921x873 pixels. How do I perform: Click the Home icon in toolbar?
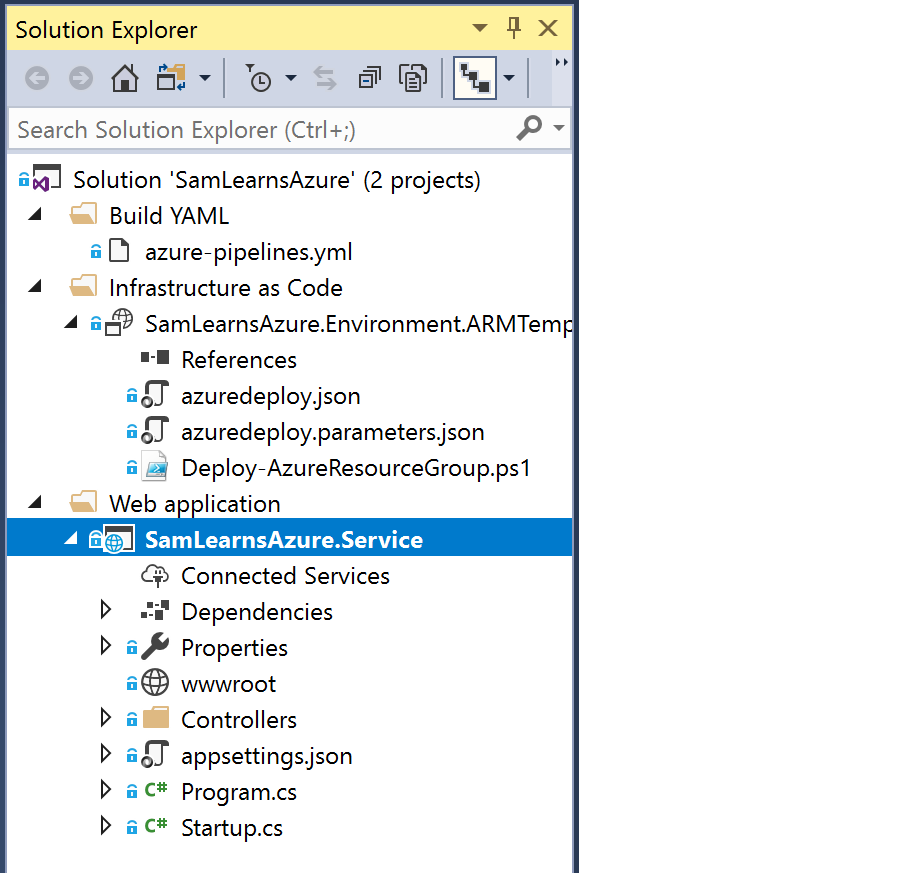(x=124, y=78)
